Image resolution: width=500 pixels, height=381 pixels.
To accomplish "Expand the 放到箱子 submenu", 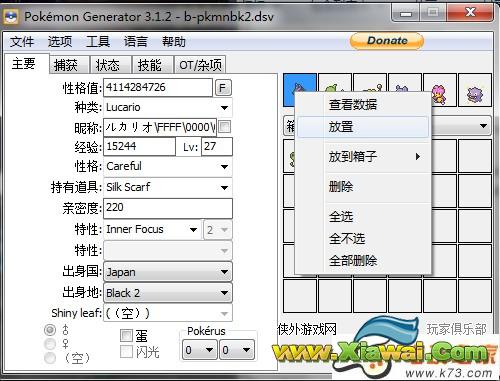I will point(363,156).
